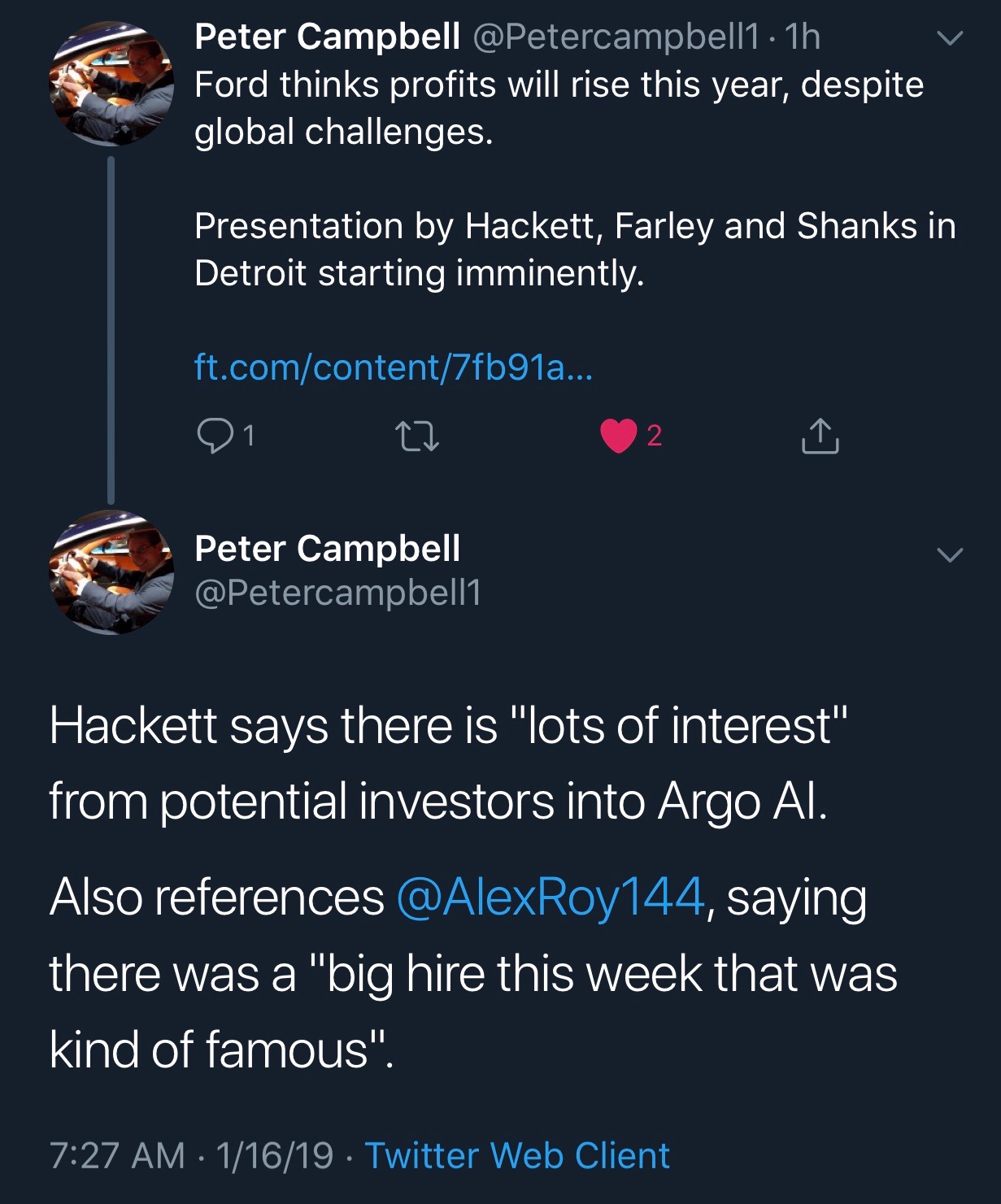The height and width of the screenshot is (1204, 1001).
Task: Click the like count number 2
Action: 654,437
